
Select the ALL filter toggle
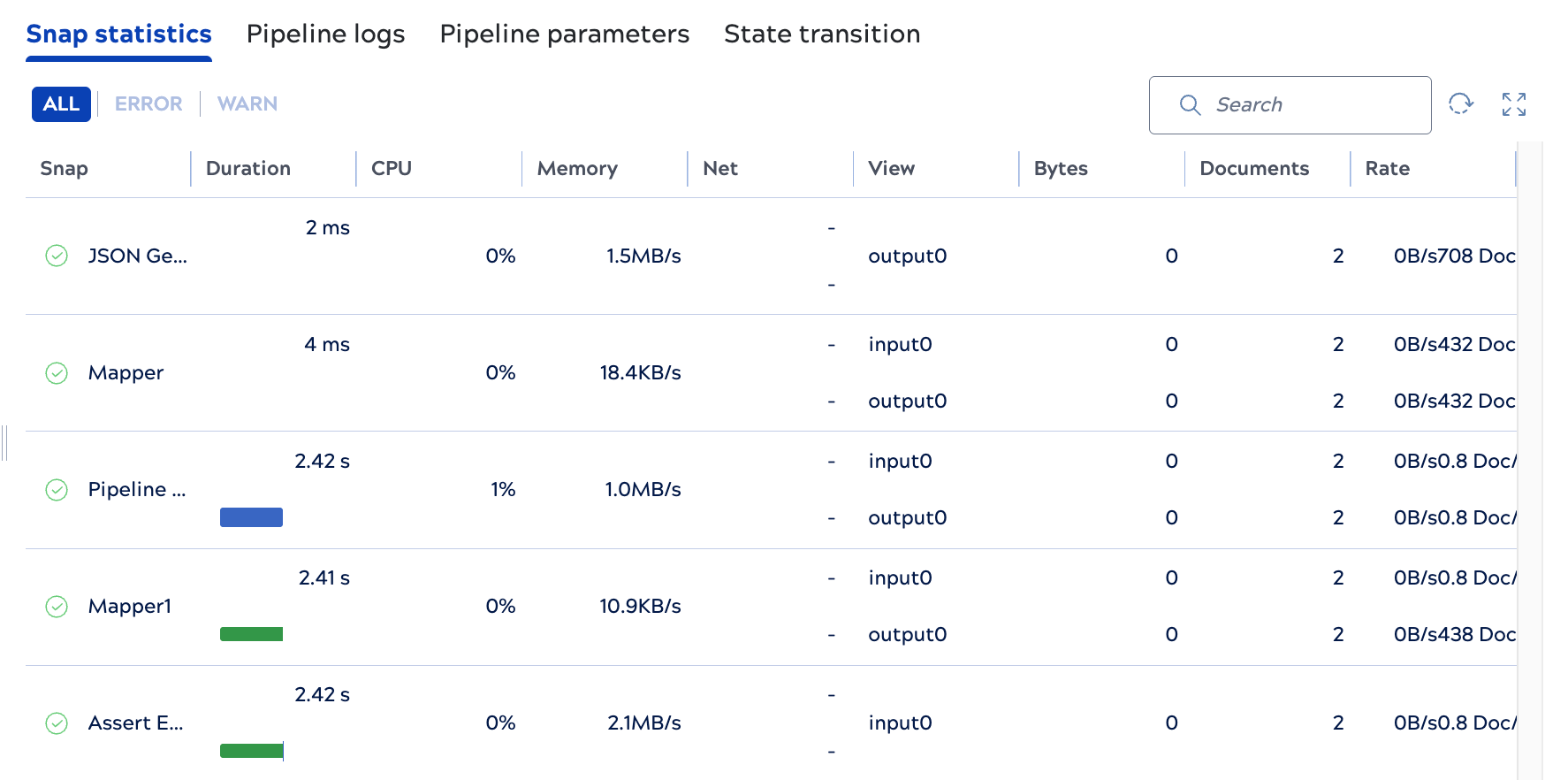point(61,104)
